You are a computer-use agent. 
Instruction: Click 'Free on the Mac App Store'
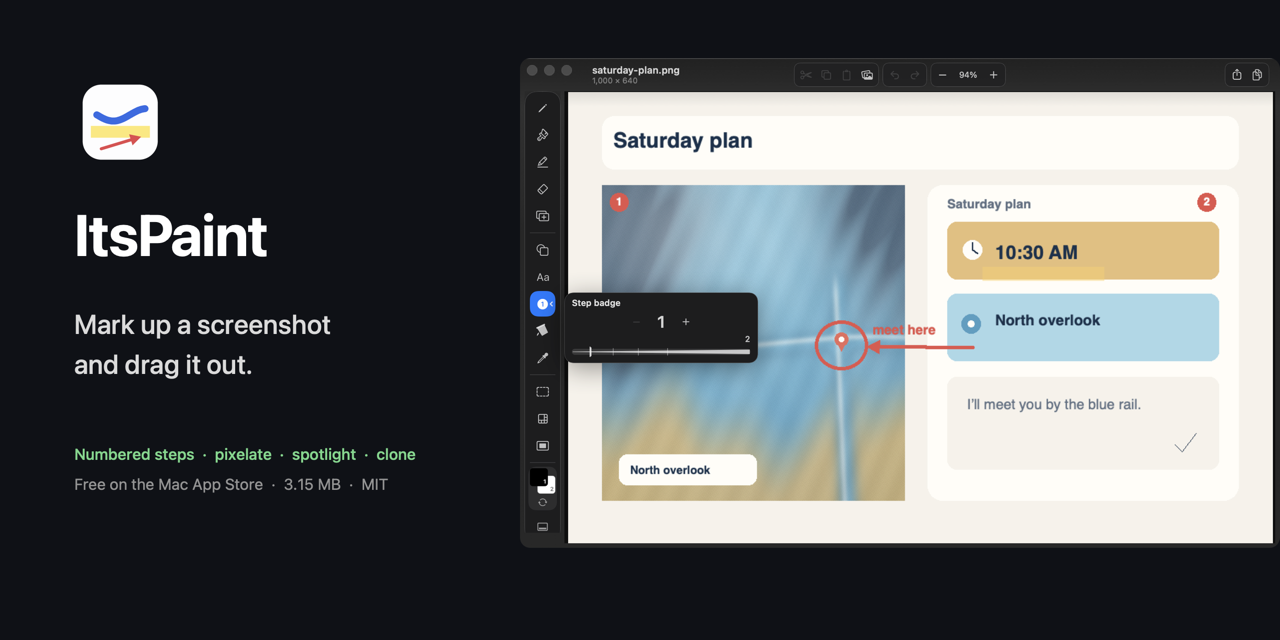[168, 484]
